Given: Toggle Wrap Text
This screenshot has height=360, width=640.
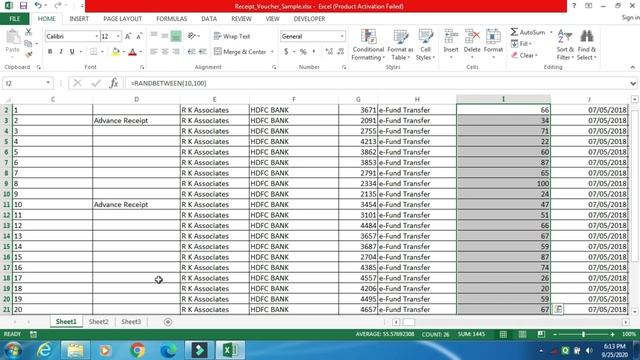Looking at the screenshot, I should pyautogui.click(x=232, y=36).
